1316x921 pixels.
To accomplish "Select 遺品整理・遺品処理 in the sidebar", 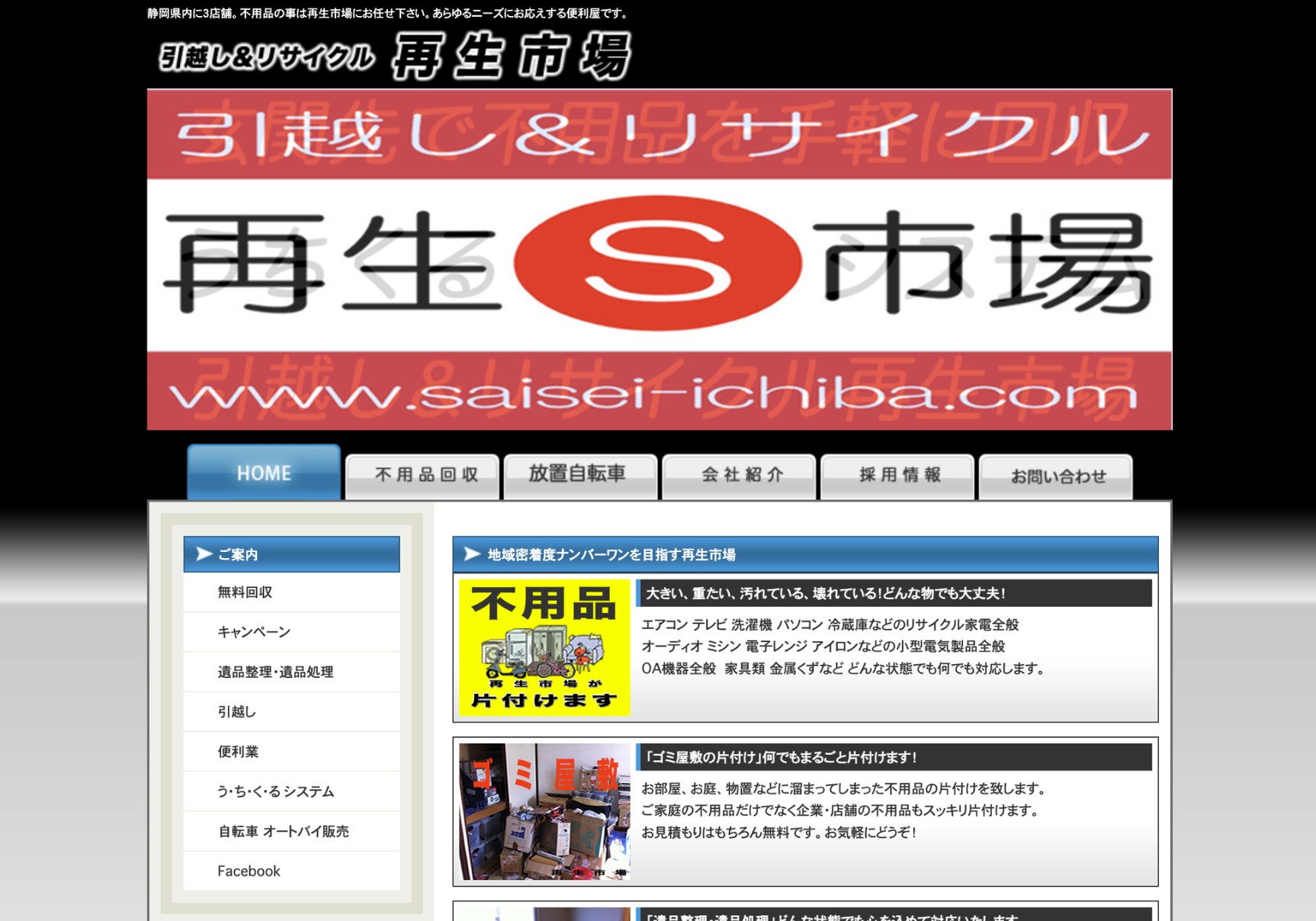I will point(275,672).
